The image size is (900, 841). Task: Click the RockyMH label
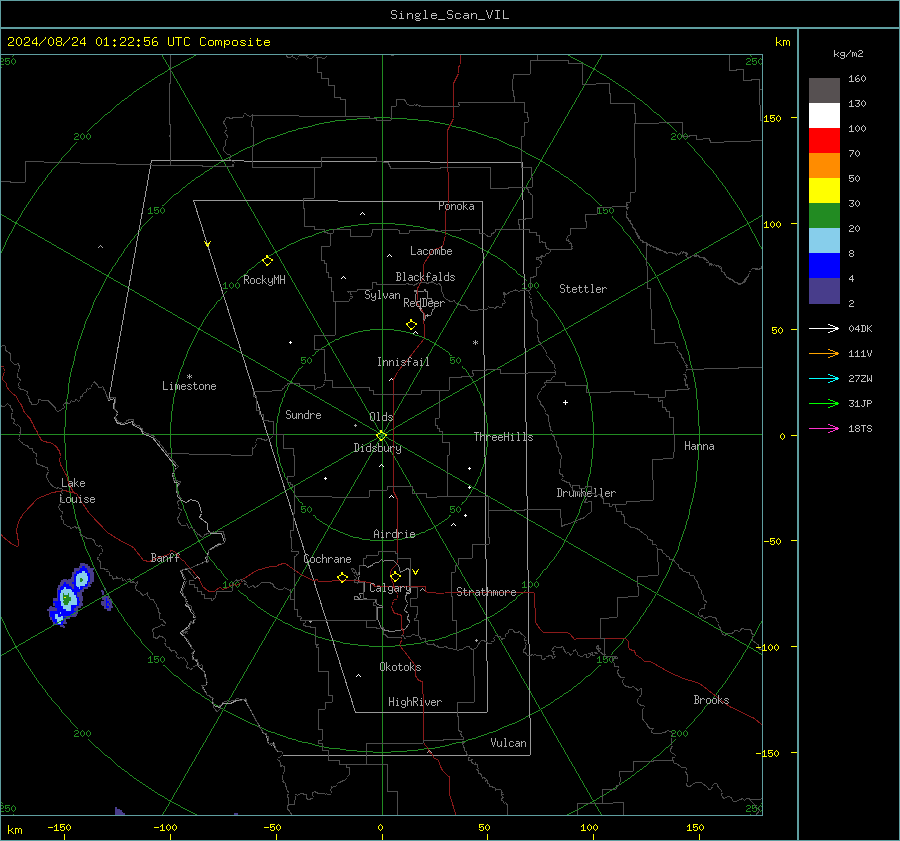coord(264,280)
